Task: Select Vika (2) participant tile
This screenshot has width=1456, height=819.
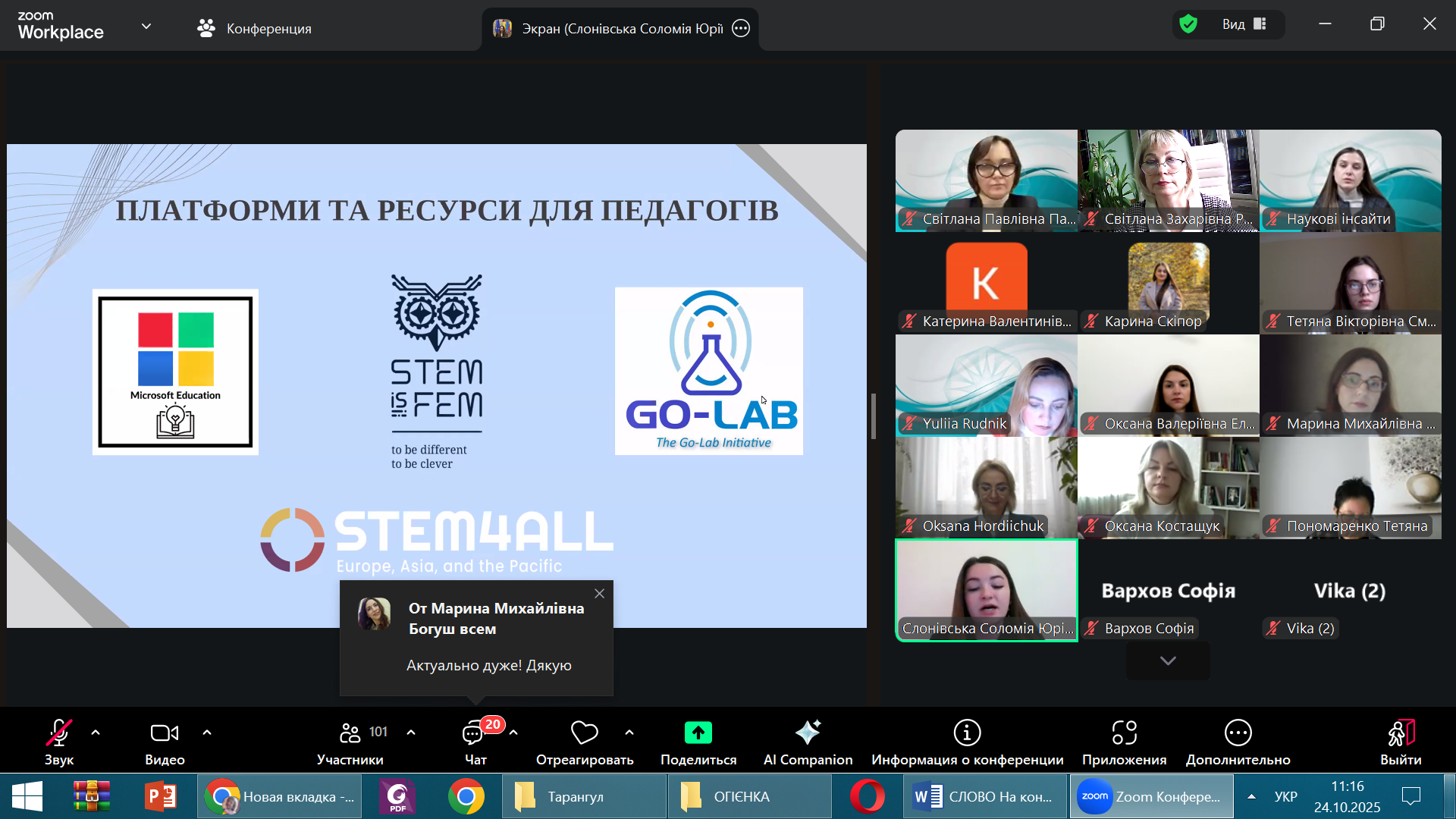Action: click(1350, 590)
